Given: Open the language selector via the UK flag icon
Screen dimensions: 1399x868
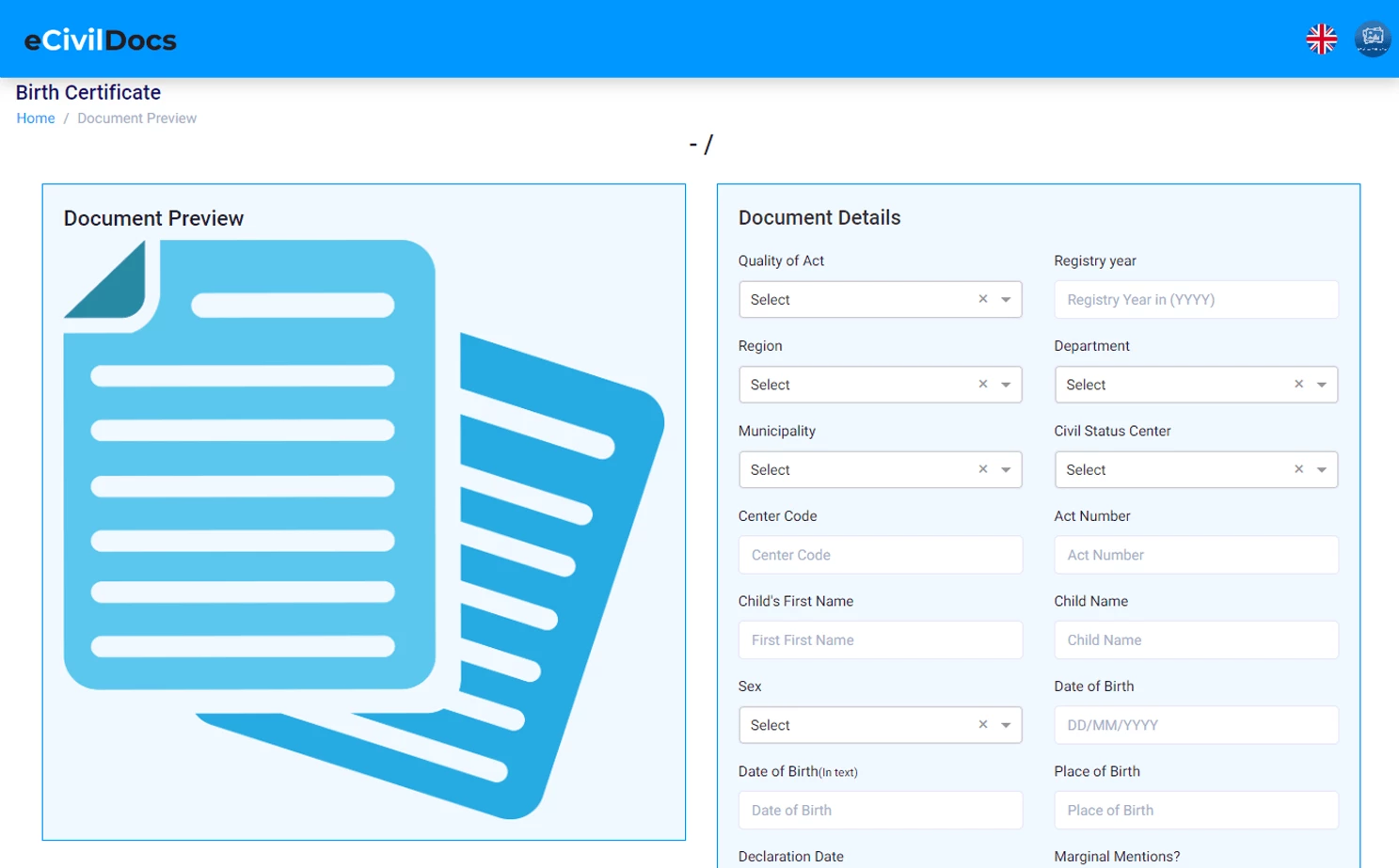Looking at the screenshot, I should (x=1321, y=39).
